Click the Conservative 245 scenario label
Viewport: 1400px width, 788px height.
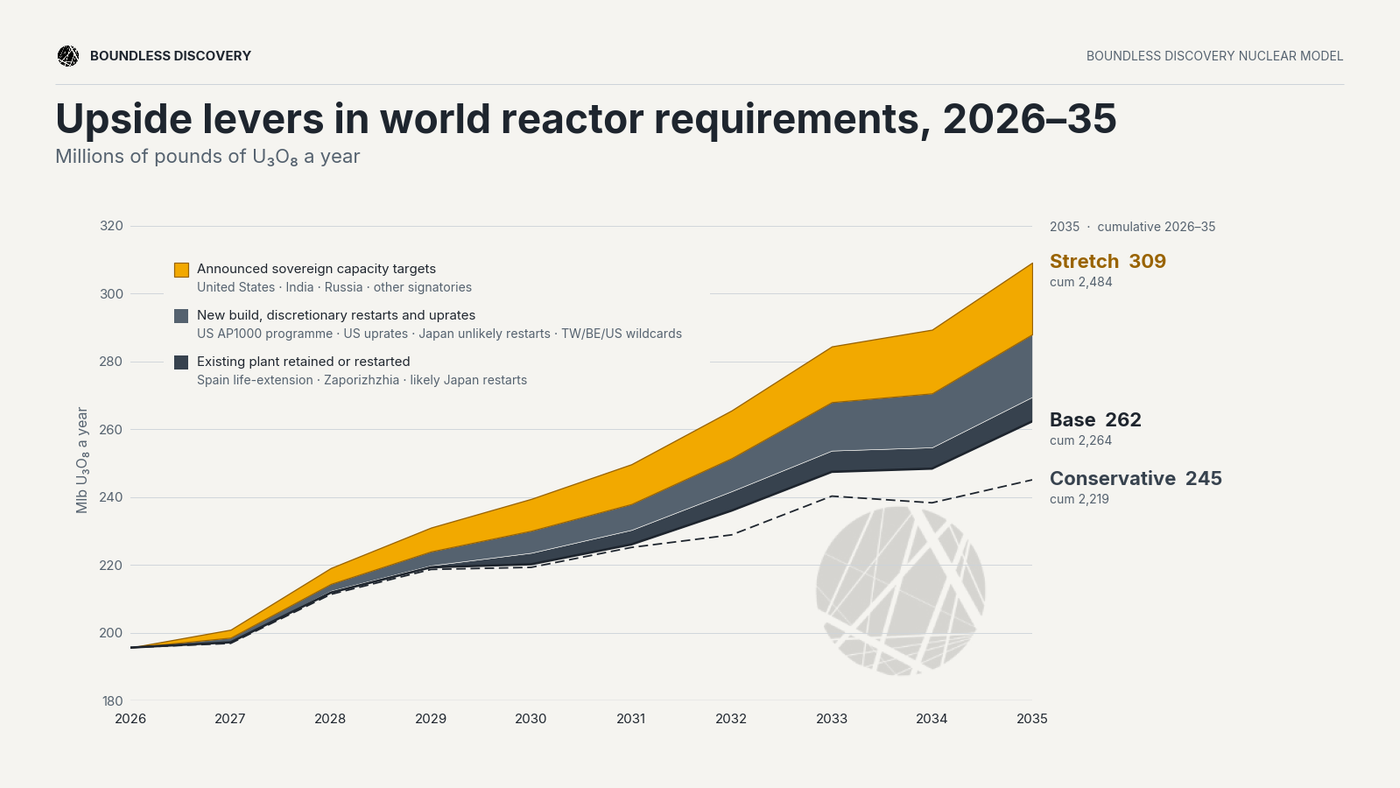1136,478
